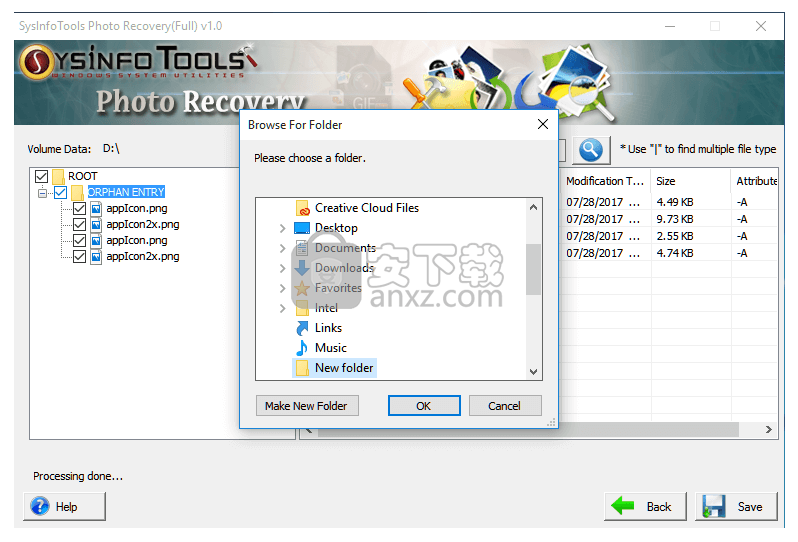Cancel the Browse For Folder dialog
This screenshot has height=542, width=798.
coord(505,406)
